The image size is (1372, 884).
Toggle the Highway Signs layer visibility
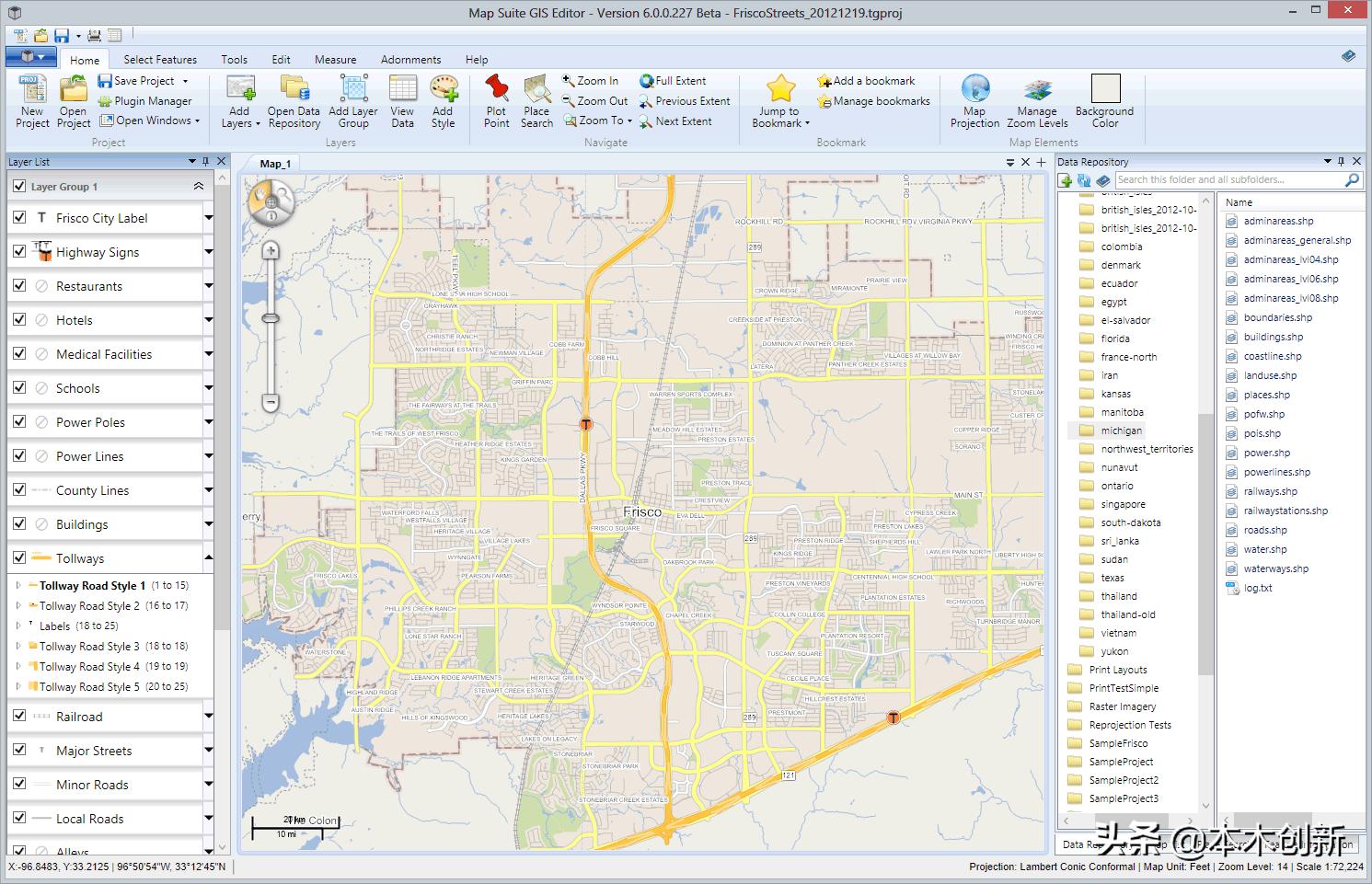19,252
